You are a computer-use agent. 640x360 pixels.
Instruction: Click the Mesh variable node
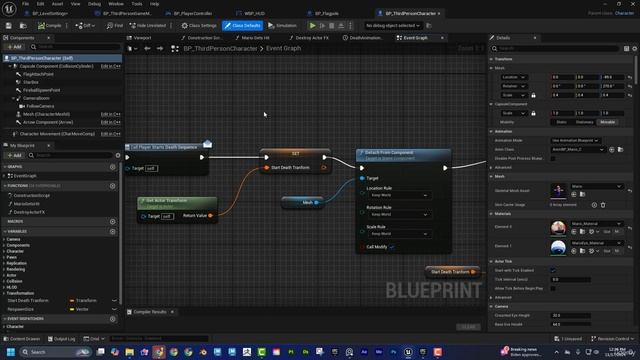[302, 202]
